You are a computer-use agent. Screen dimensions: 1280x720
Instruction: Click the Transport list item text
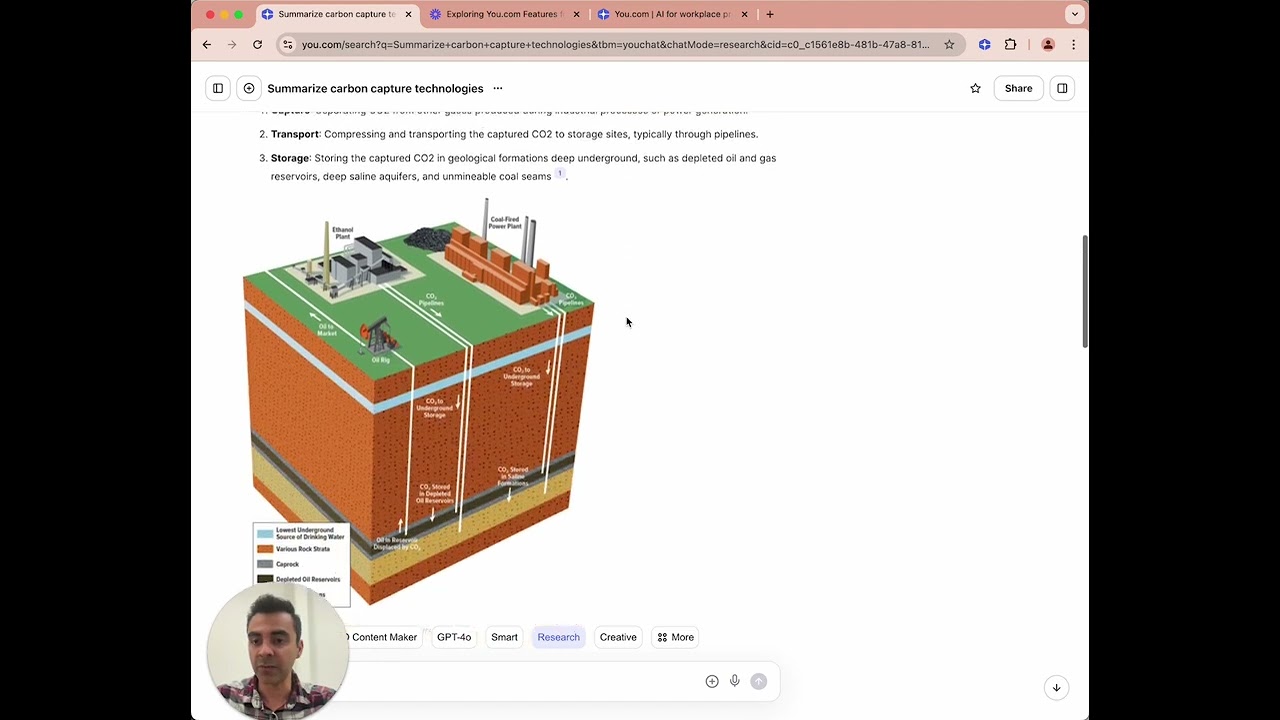pyautogui.click(x=514, y=134)
